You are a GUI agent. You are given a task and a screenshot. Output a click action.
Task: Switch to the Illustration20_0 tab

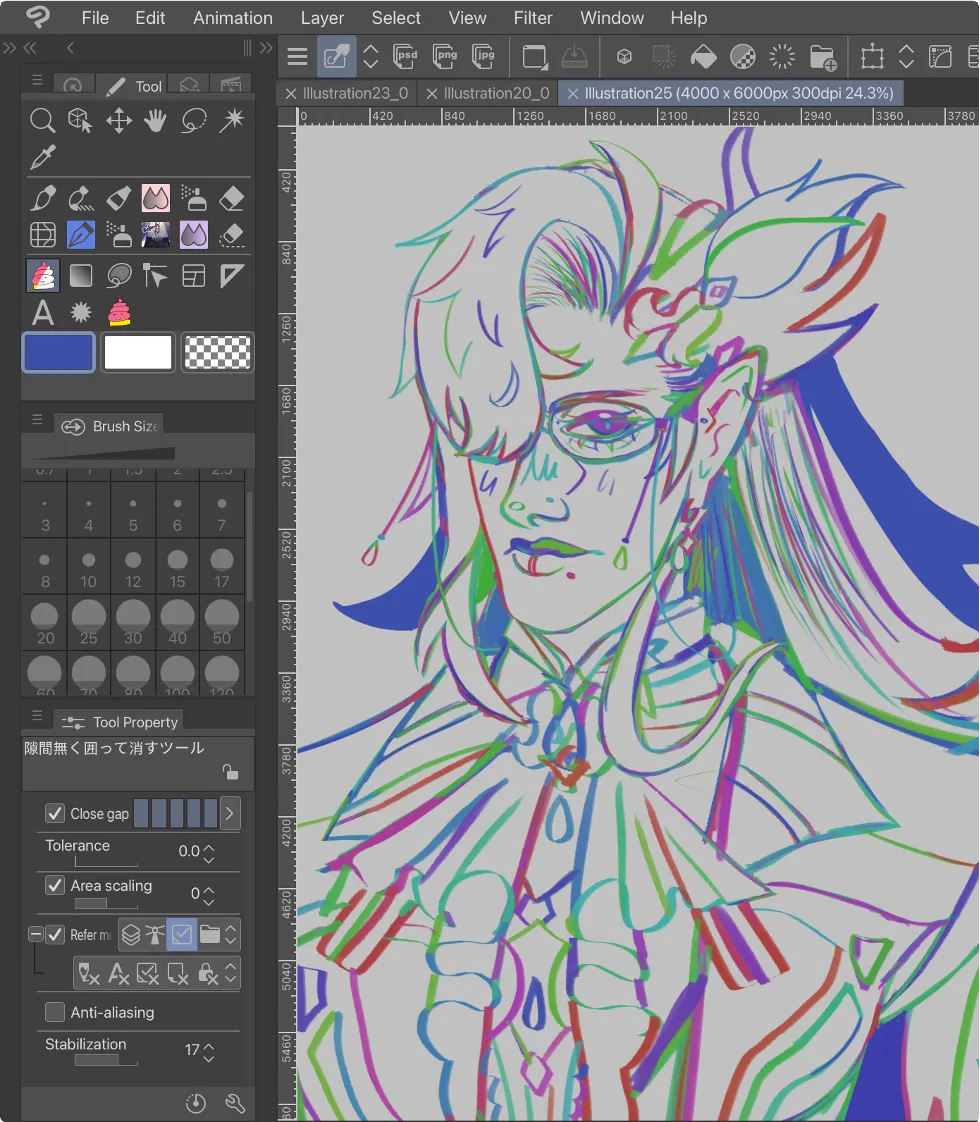pos(496,93)
